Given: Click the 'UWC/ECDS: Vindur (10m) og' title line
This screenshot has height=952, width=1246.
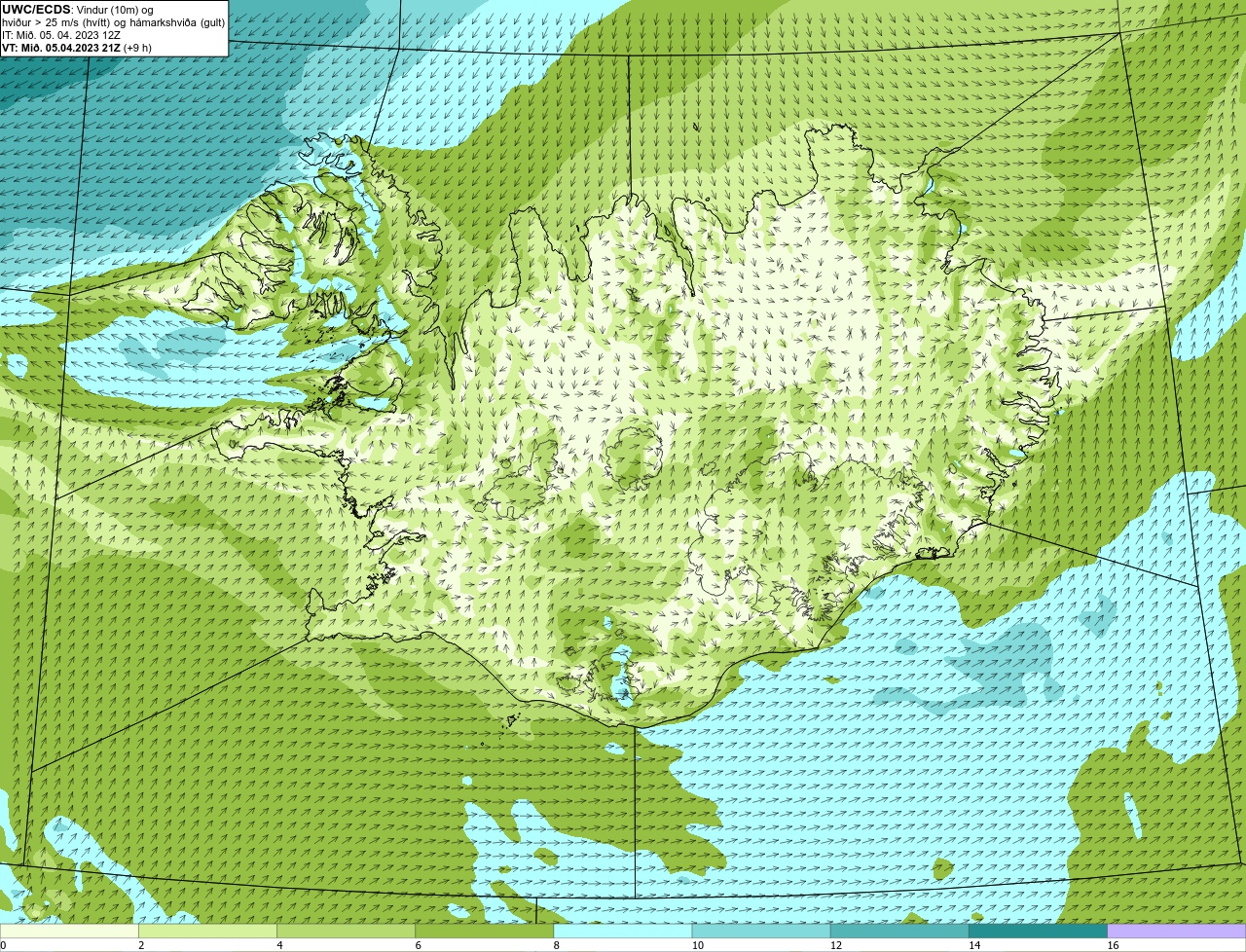Looking at the screenshot, I should tap(78, 10).
